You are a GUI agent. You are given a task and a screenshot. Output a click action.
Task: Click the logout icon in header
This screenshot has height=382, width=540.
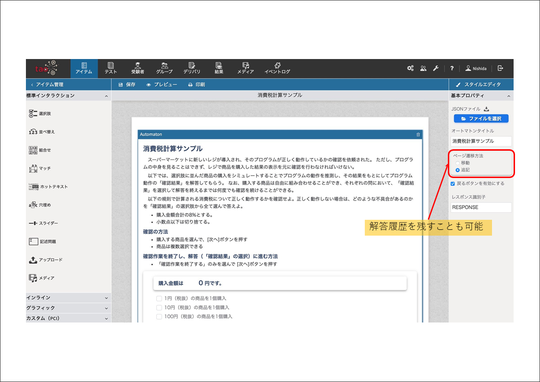500,68
